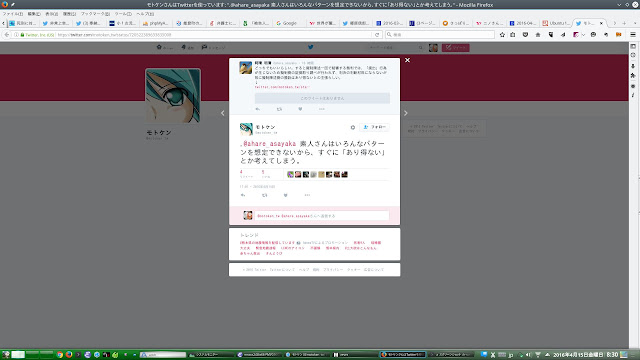Go to previous tweet with left arrow
This screenshot has height=360, width=640.
(222, 113)
